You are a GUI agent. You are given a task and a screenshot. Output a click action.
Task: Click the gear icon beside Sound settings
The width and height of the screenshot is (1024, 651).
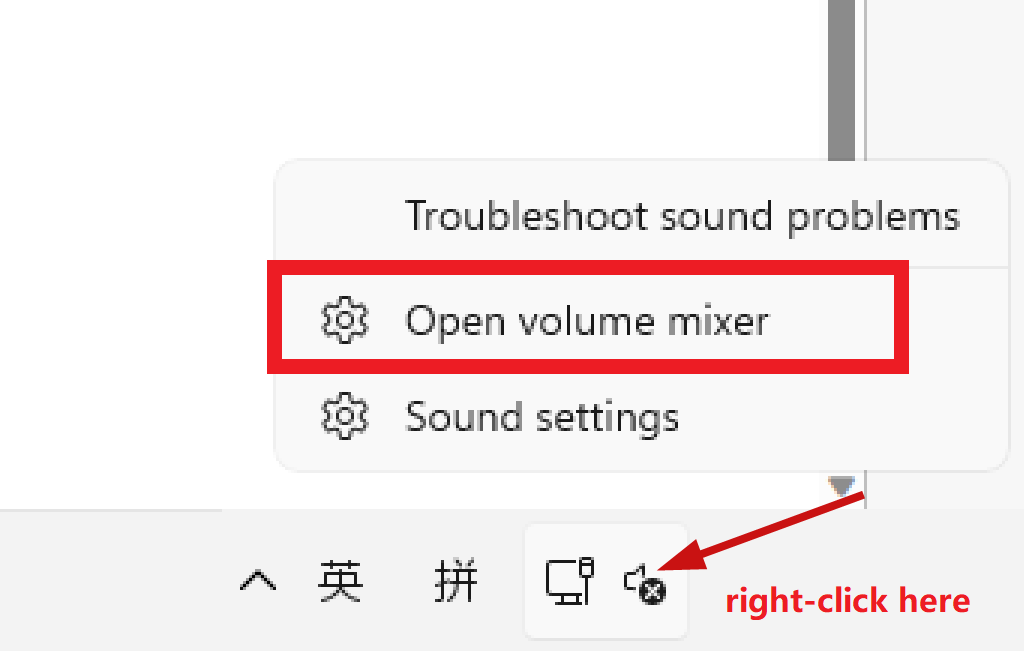(x=345, y=416)
